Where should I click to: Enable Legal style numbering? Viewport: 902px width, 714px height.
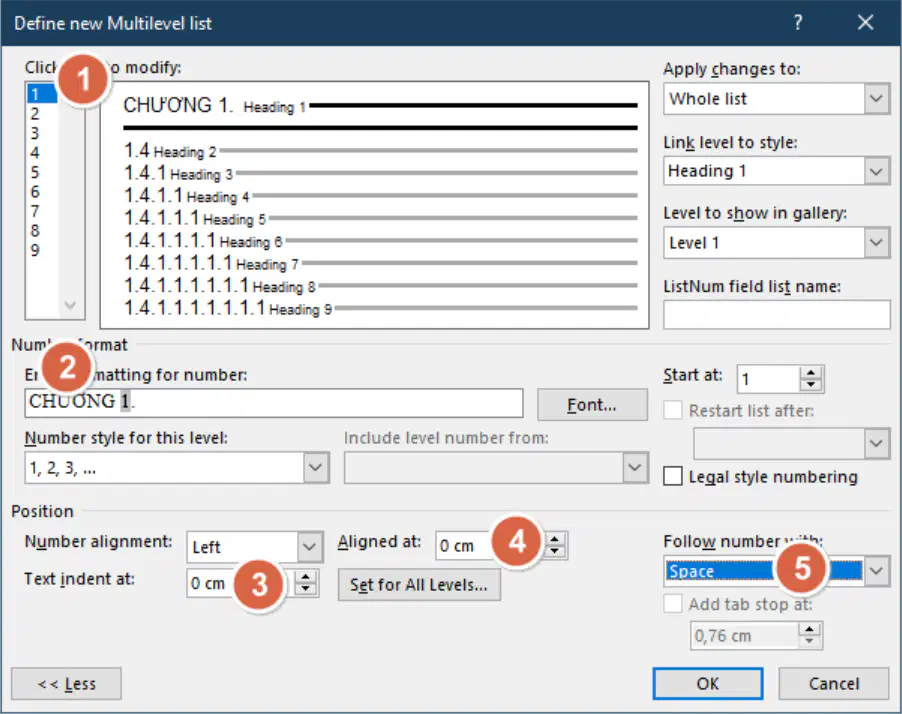click(x=673, y=476)
